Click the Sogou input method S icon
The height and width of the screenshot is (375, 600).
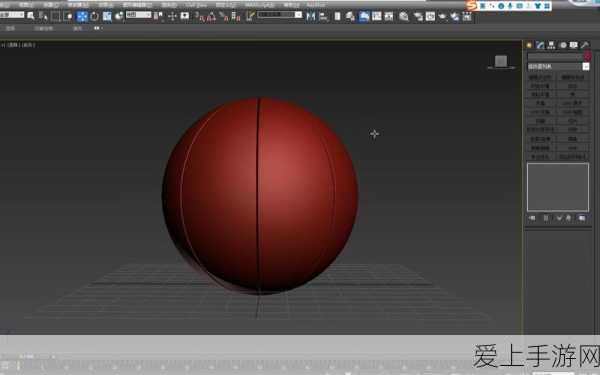472,5
